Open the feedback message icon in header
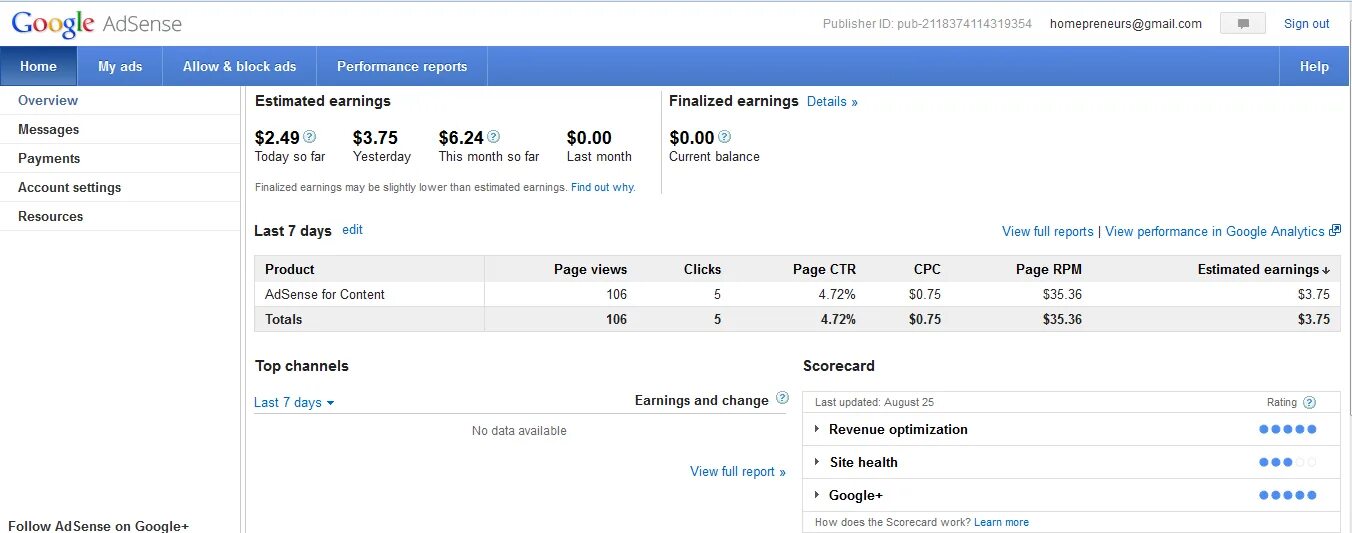Viewport: 1352px width, 533px height. point(1243,24)
